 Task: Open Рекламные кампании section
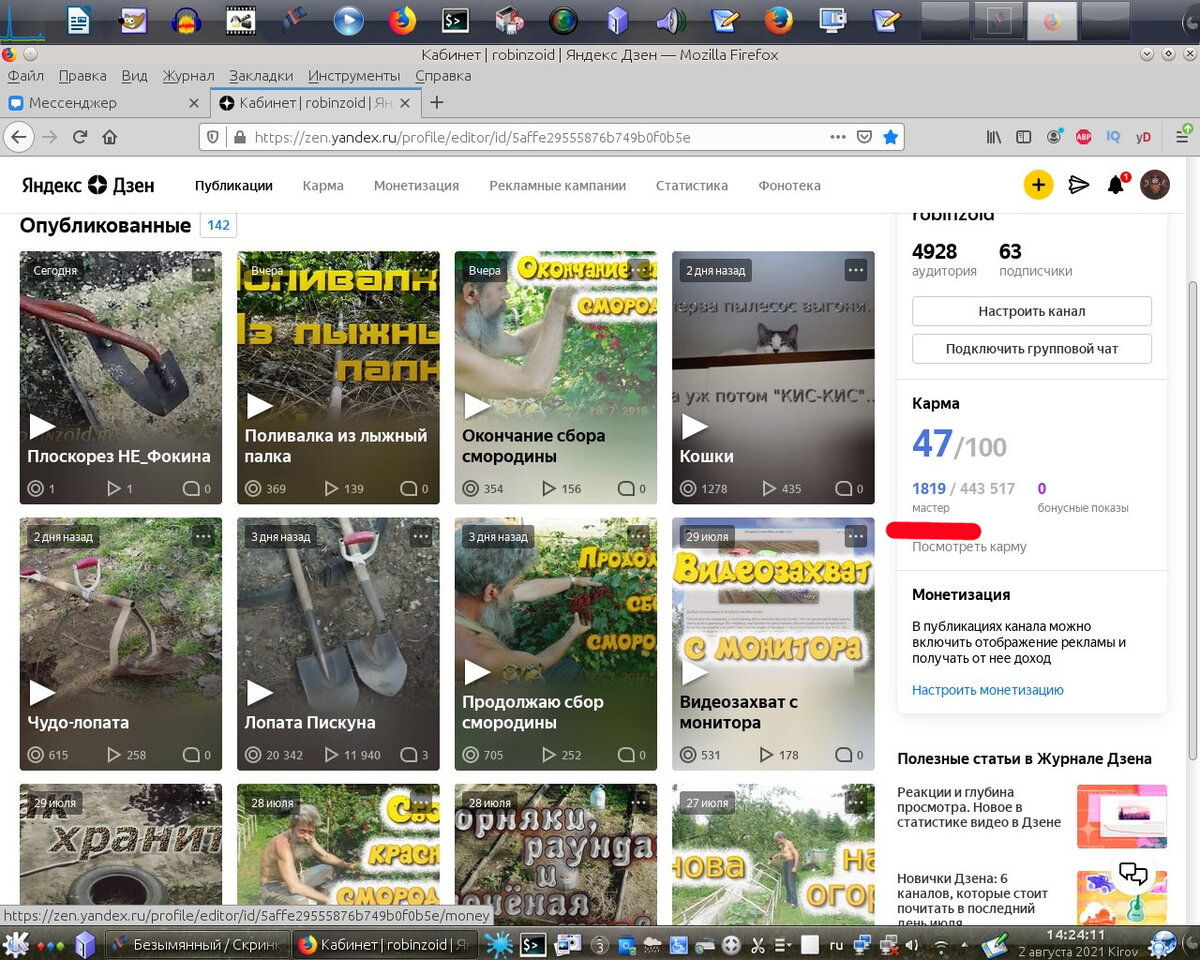(557, 185)
